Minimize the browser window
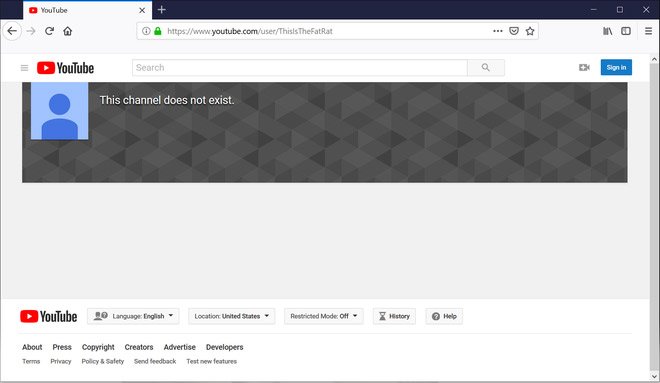 (593, 10)
